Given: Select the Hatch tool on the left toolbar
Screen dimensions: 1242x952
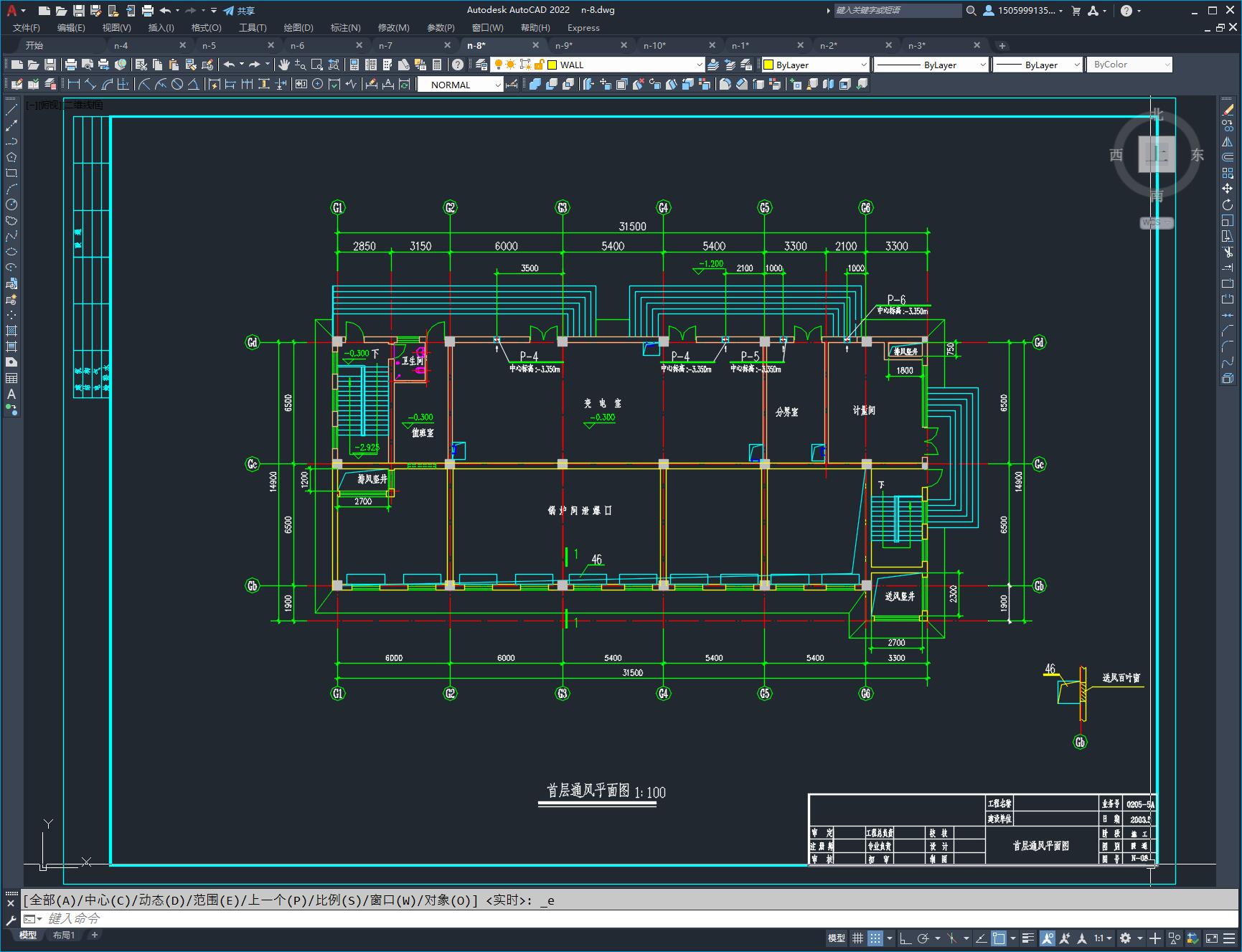Looking at the screenshot, I should click(11, 331).
